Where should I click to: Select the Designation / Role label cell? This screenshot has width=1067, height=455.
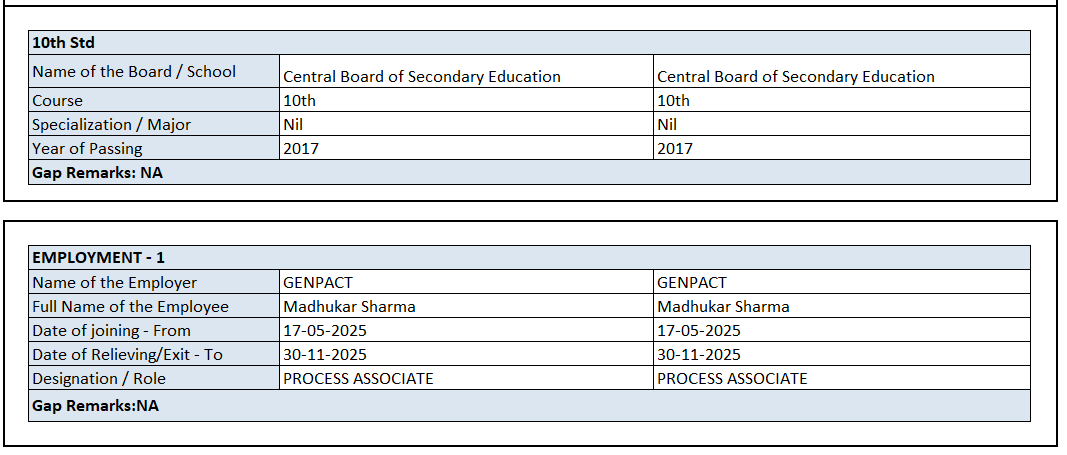pos(99,379)
